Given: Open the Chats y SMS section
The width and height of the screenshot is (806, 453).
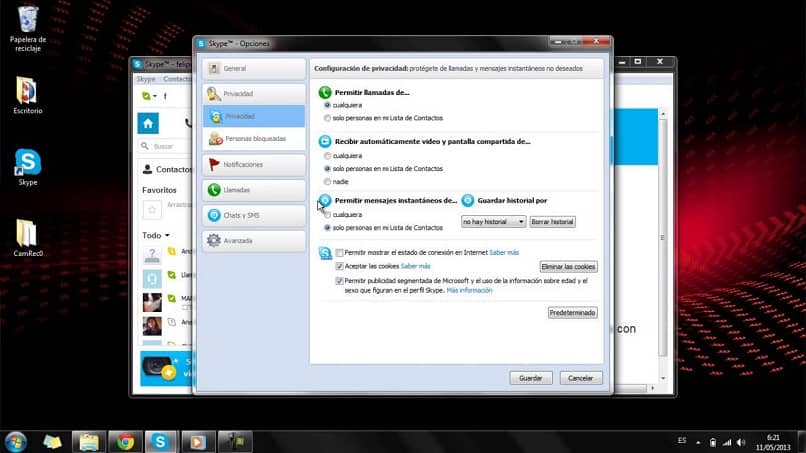Looking at the screenshot, I should coord(254,215).
